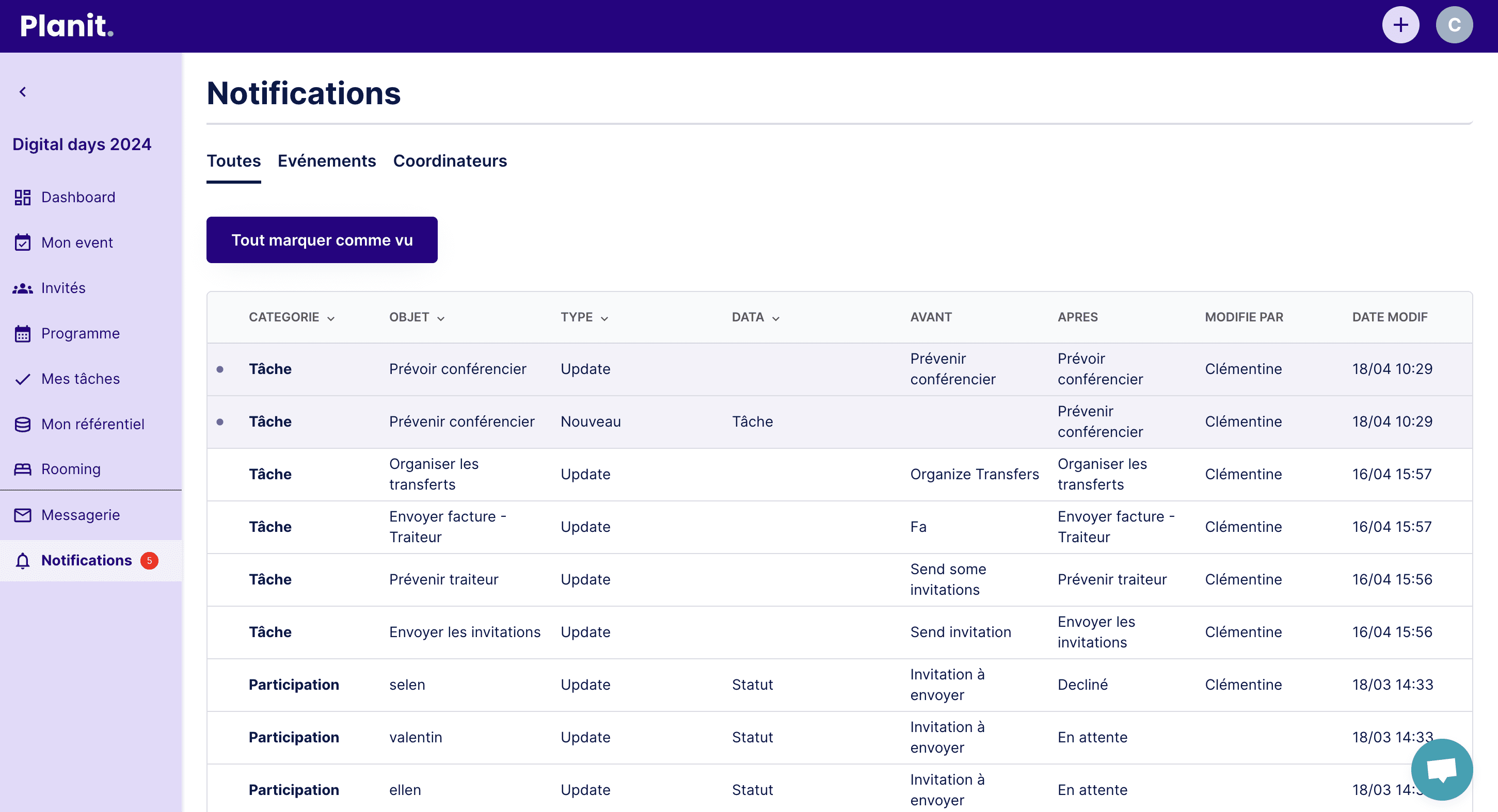Click the MODIFIE PAR column header
The width and height of the screenshot is (1498, 812).
pyautogui.click(x=1244, y=317)
